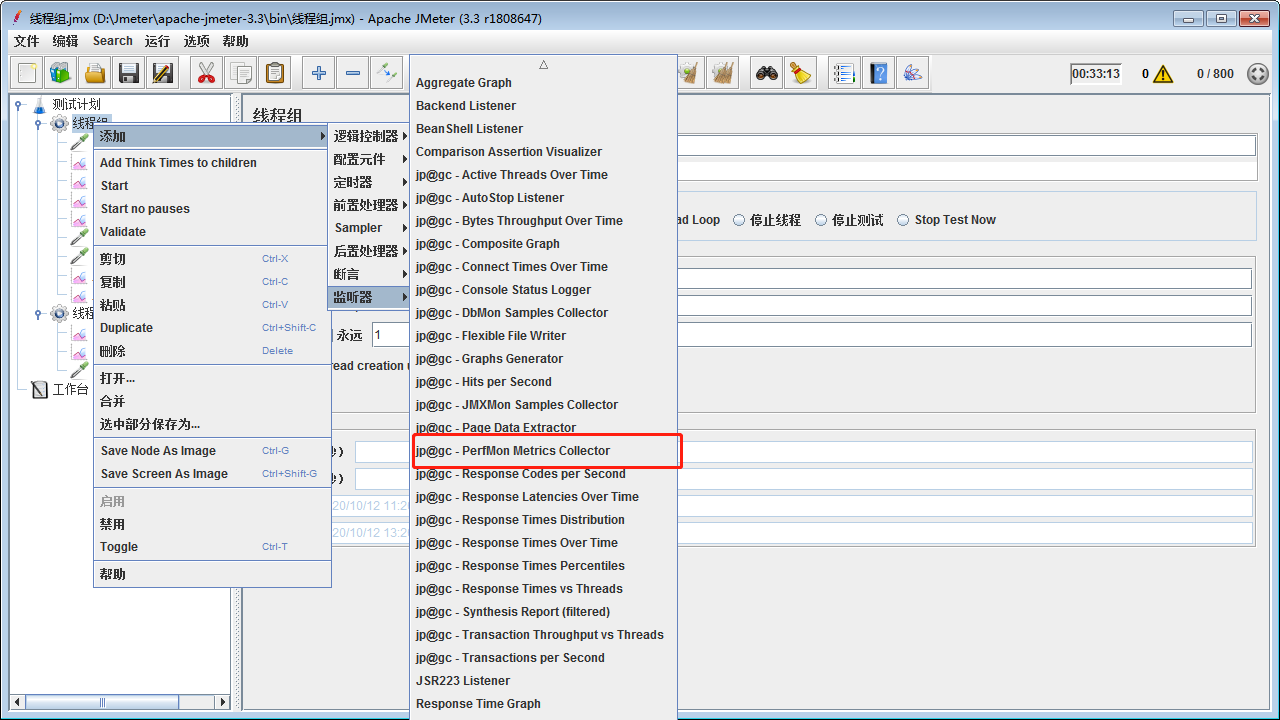
Task: Open the 帮助 menu in menu bar
Action: pyautogui.click(x=236, y=41)
